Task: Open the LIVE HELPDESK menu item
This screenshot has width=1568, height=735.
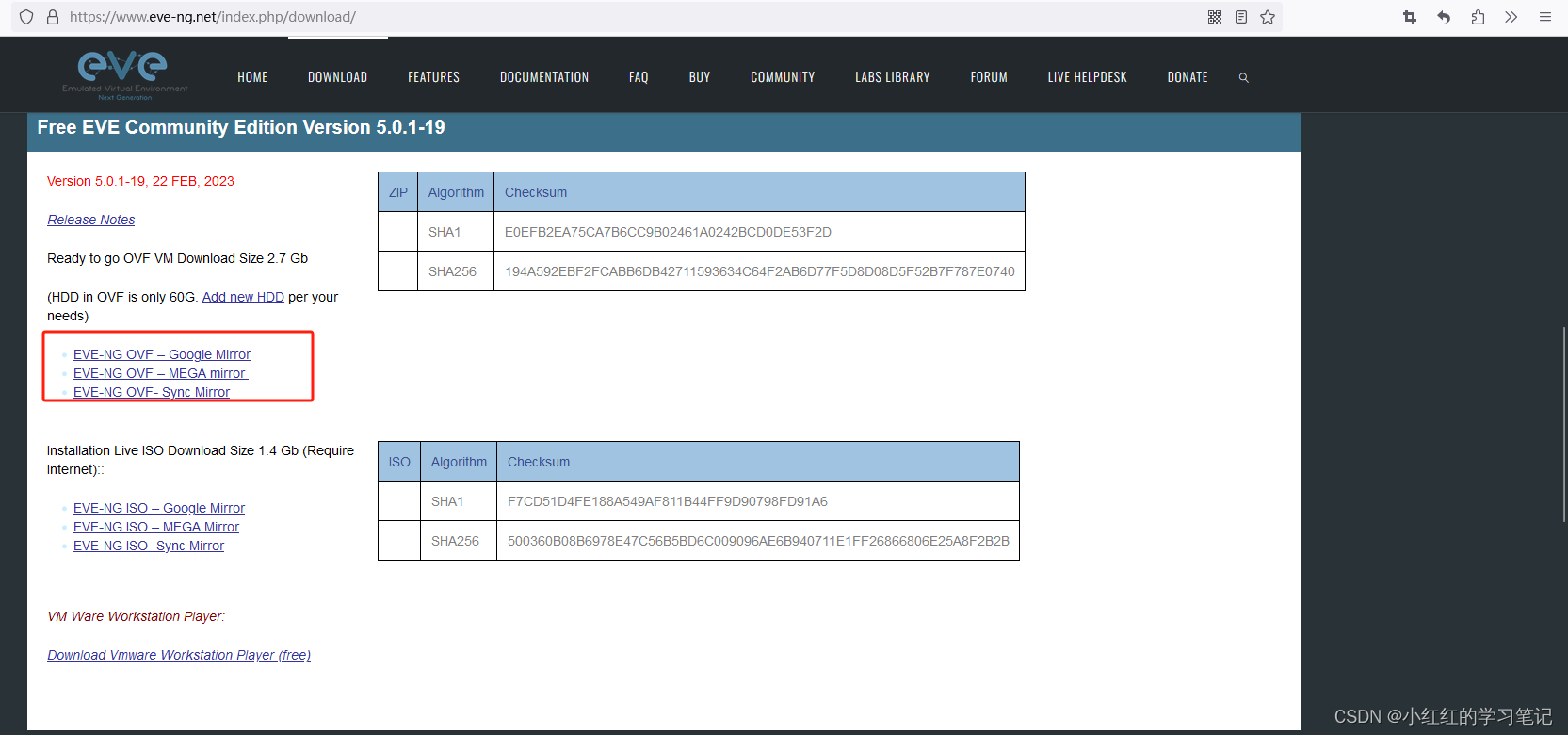Action: [1087, 77]
